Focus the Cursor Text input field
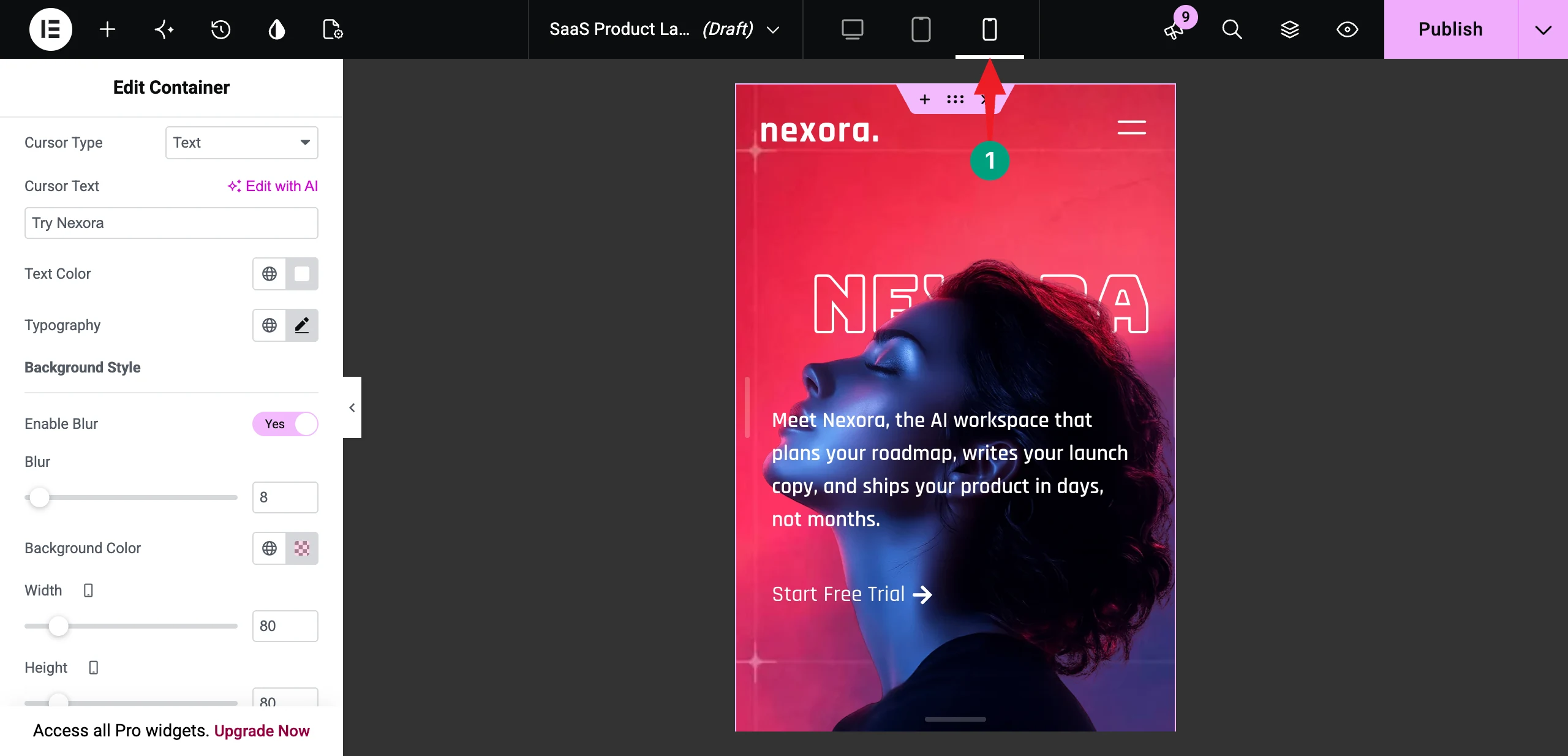Image resolution: width=1568 pixels, height=756 pixels. click(171, 223)
